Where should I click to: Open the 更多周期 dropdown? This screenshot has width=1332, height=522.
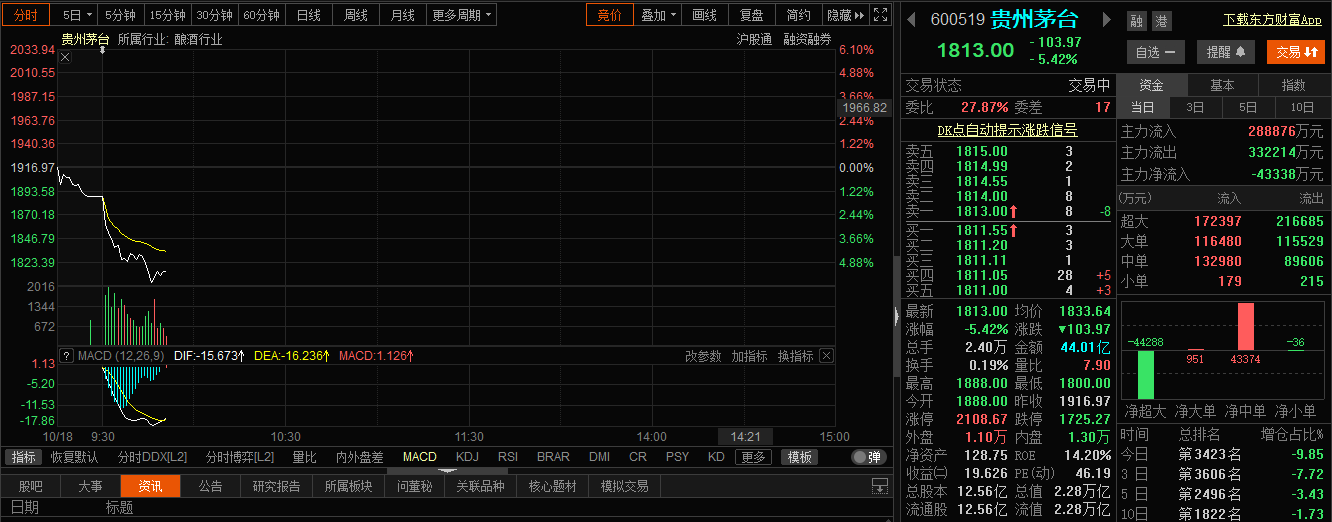point(462,15)
